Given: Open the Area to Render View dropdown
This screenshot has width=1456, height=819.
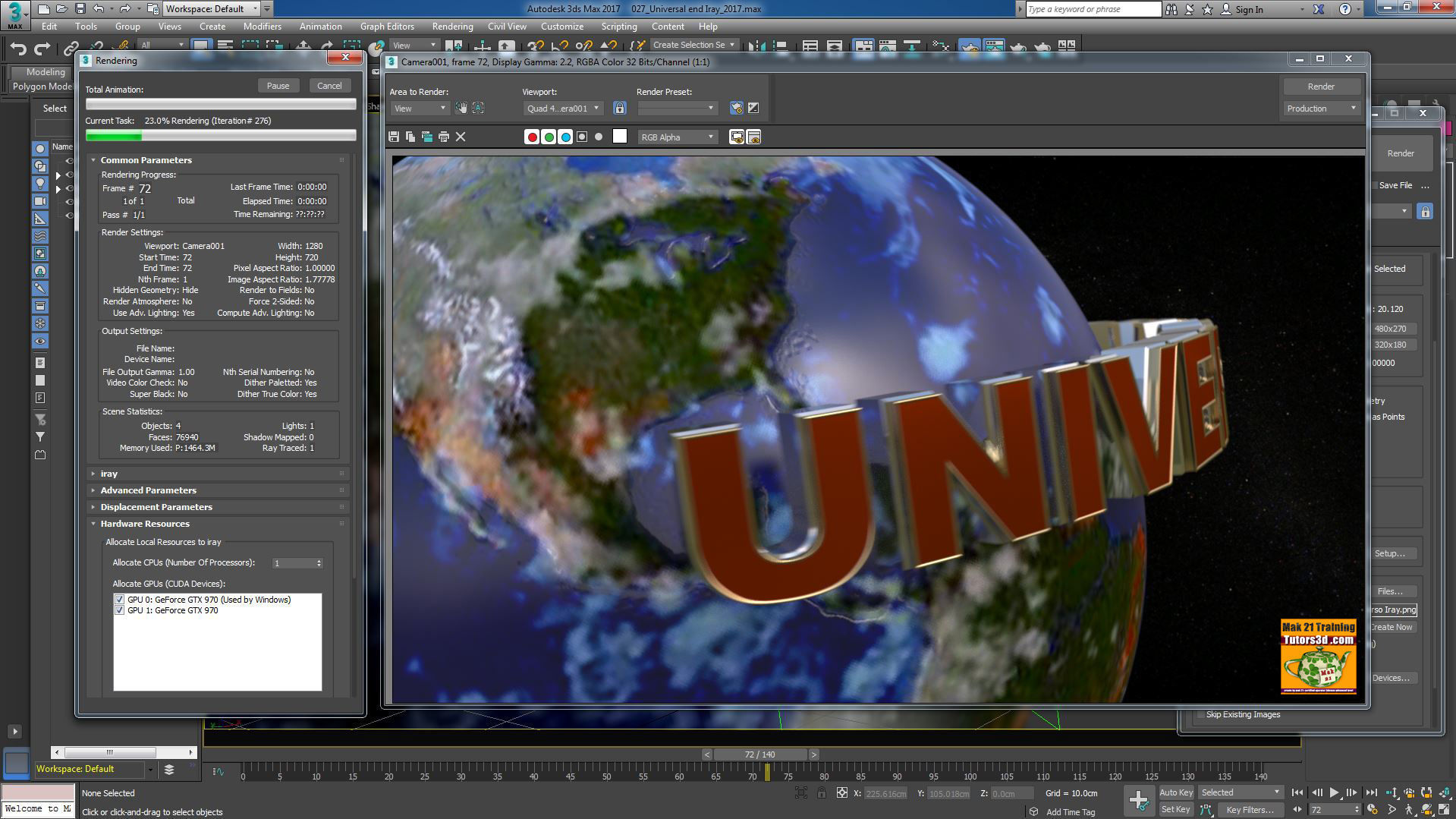Looking at the screenshot, I should pyautogui.click(x=420, y=109).
